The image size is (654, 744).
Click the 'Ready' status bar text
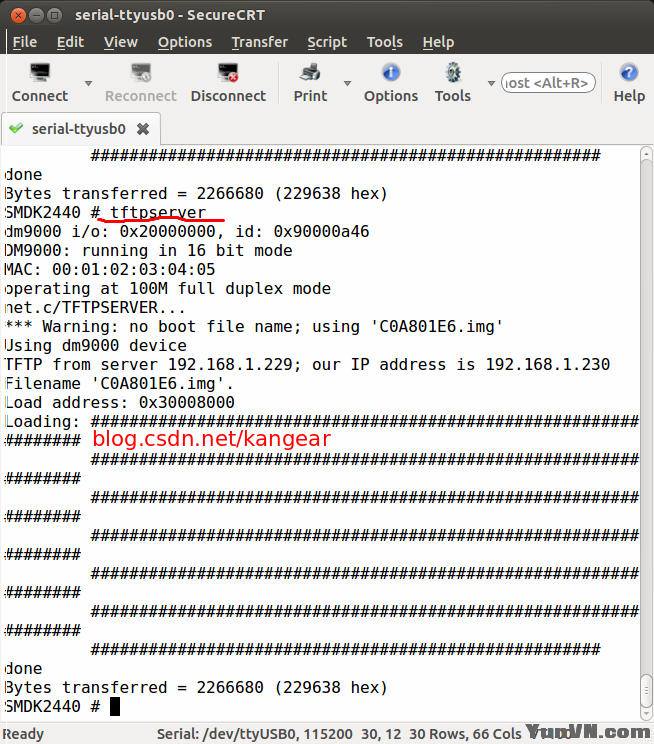click(x=23, y=734)
